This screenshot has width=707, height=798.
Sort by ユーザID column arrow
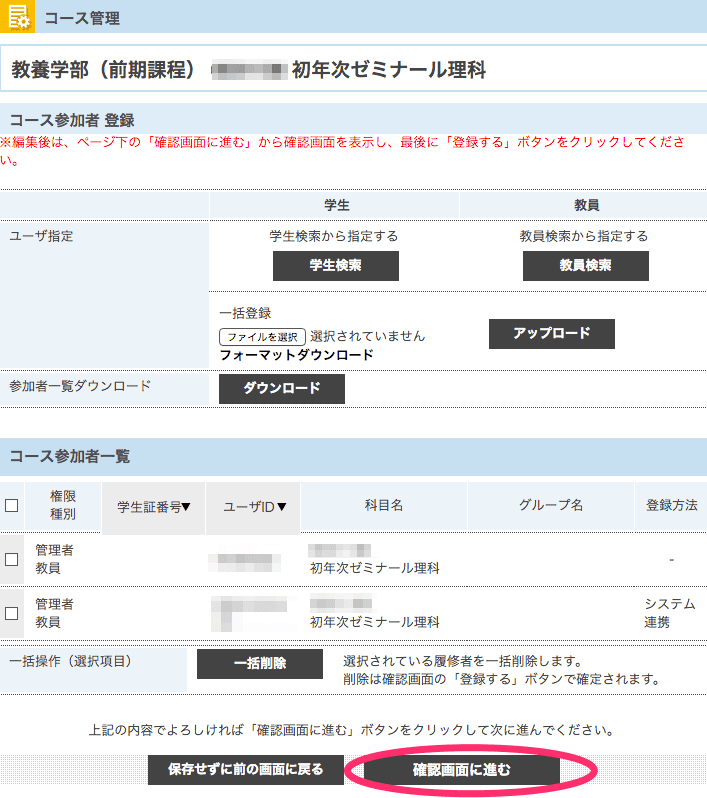click(x=282, y=507)
